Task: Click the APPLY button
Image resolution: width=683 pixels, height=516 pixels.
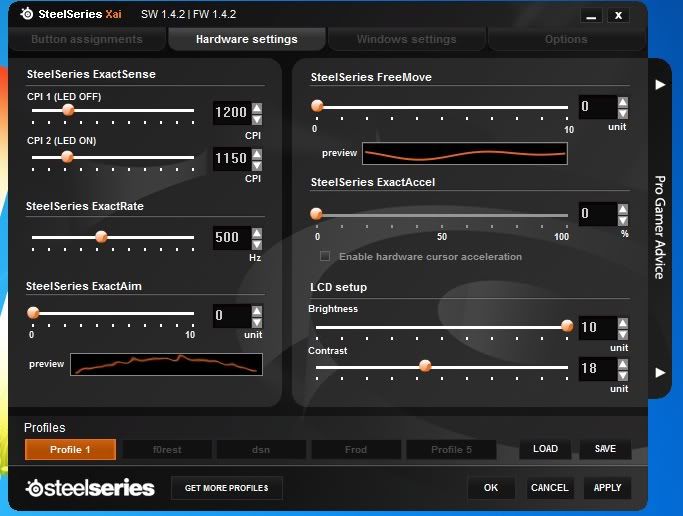Action: (x=608, y=488)
